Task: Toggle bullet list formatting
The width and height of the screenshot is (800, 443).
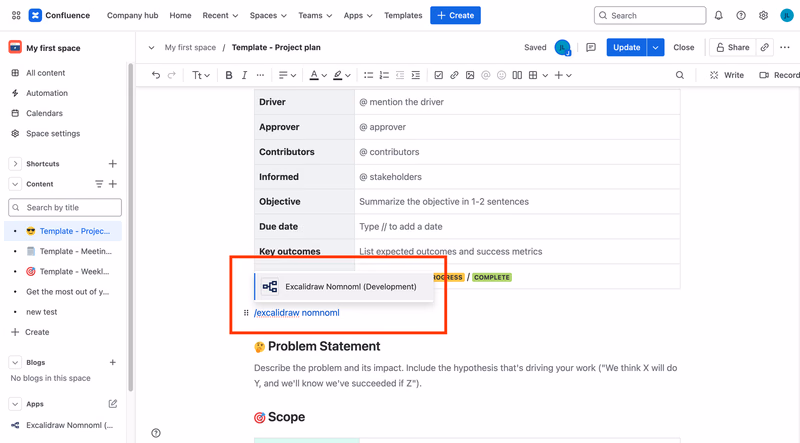Action: [x=368, y=75]
